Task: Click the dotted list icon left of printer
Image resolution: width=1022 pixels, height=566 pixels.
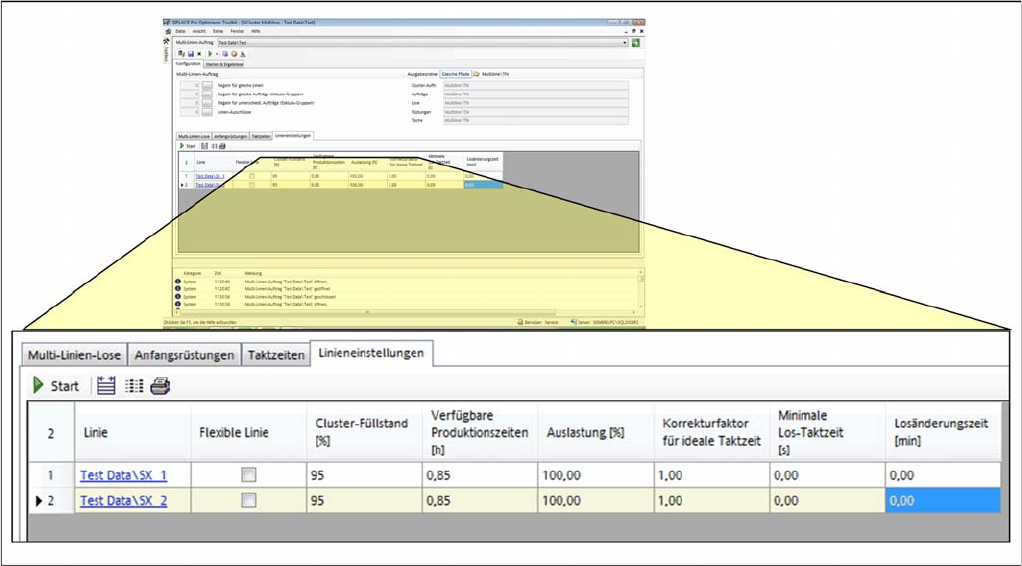Action: coord(134,386)
